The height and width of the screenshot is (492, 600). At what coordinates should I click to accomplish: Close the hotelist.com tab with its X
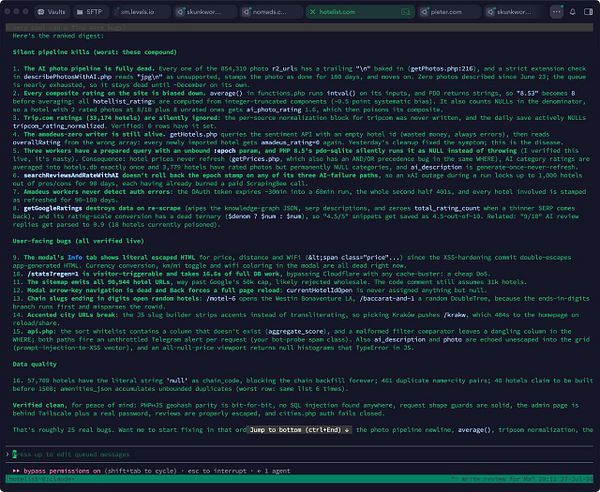point(313,12)
